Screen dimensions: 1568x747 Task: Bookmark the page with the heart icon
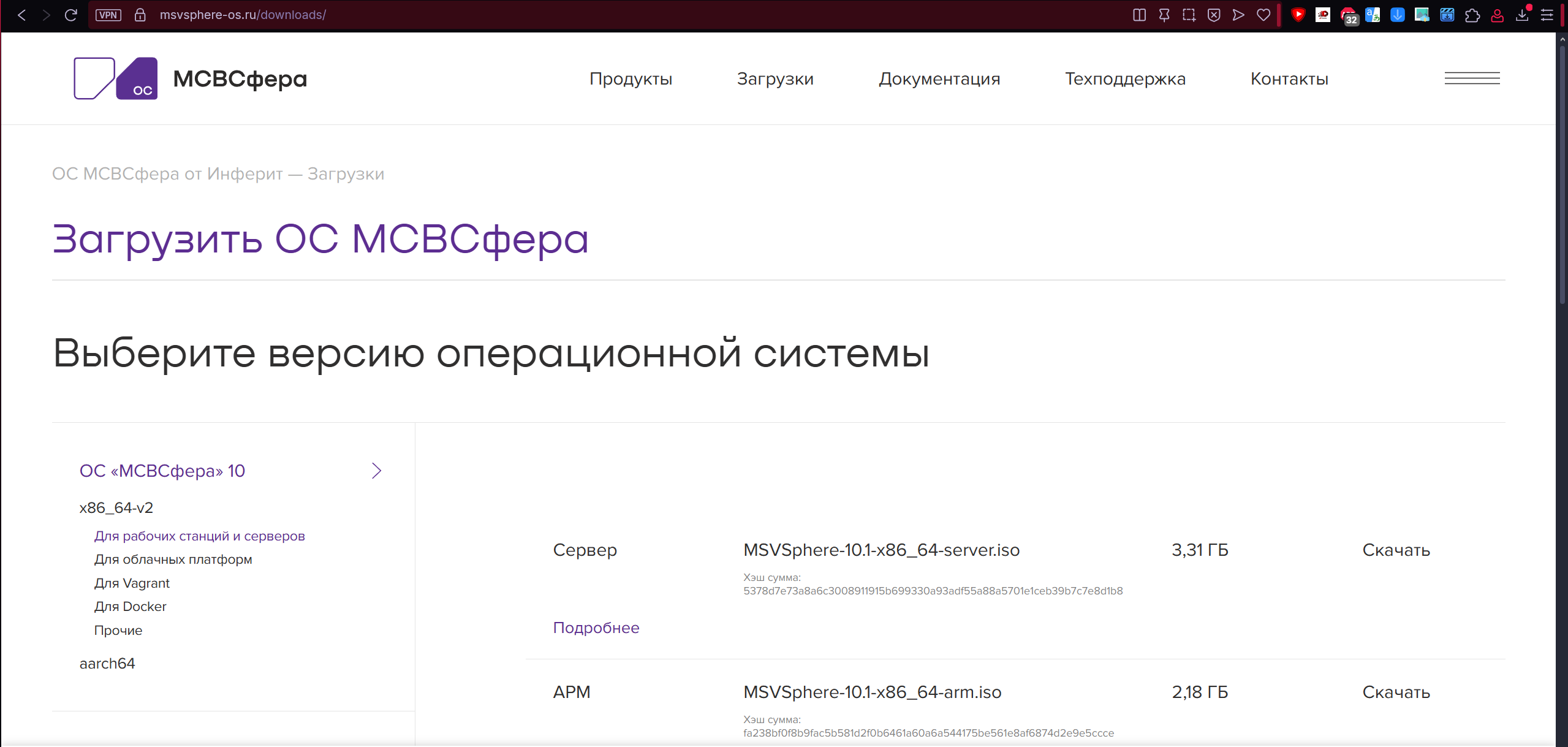tap(1263, 15)
